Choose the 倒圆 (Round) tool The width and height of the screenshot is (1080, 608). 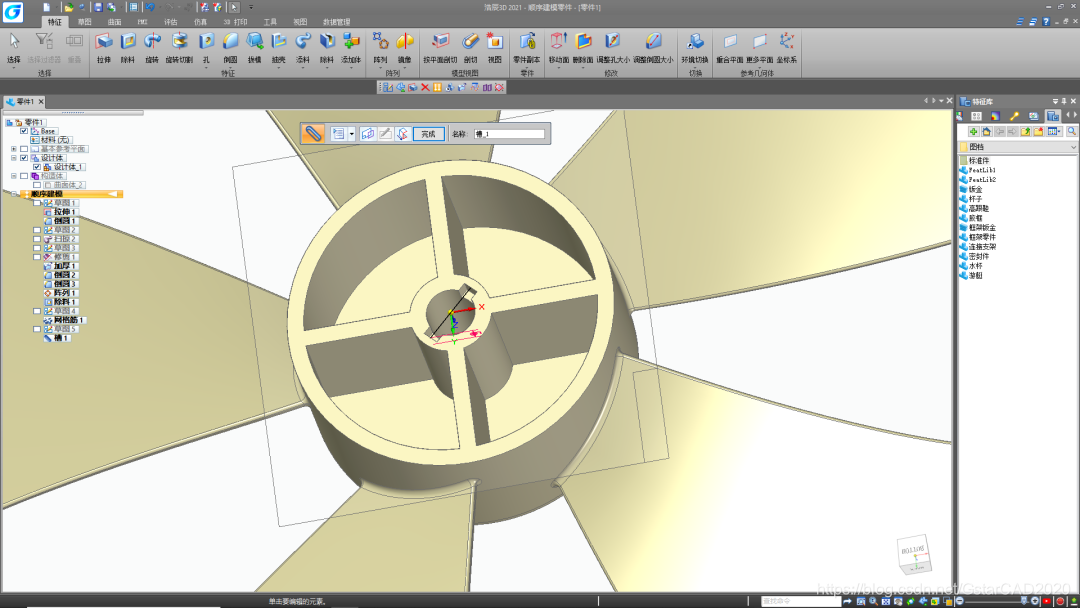click(x=230, y=42)
